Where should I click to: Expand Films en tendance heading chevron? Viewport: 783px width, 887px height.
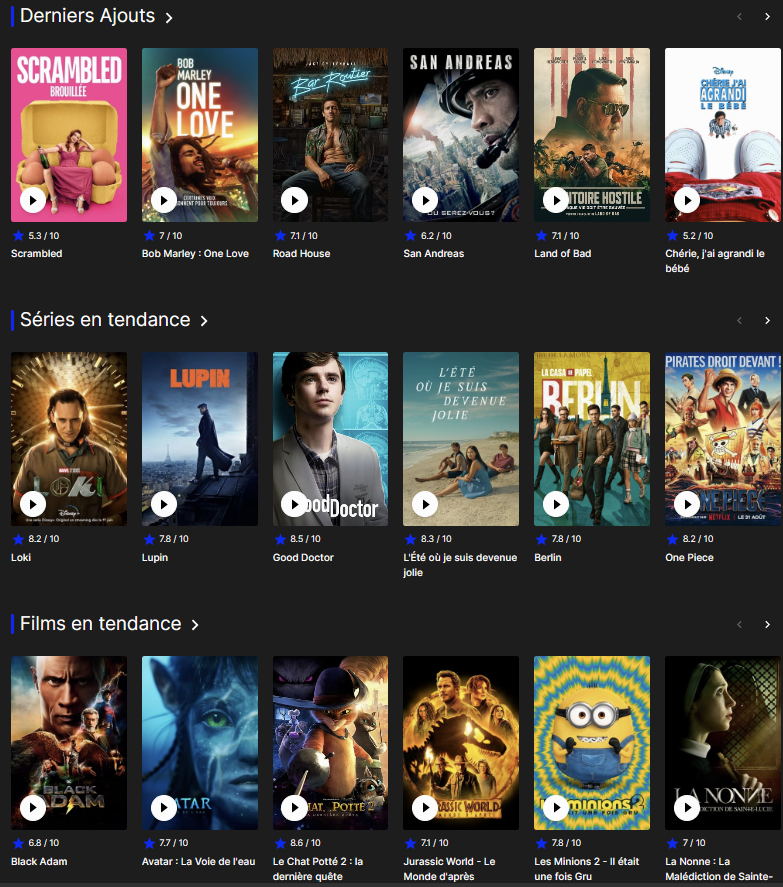pos(195,625)
